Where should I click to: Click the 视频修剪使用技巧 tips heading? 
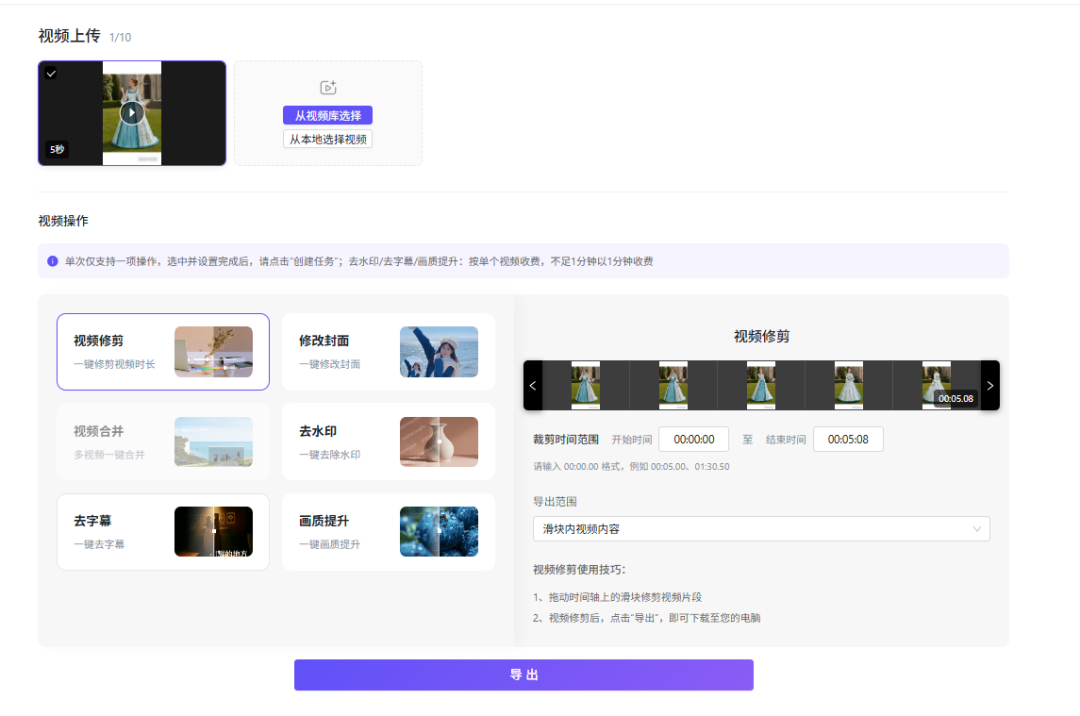coord(579,569)
